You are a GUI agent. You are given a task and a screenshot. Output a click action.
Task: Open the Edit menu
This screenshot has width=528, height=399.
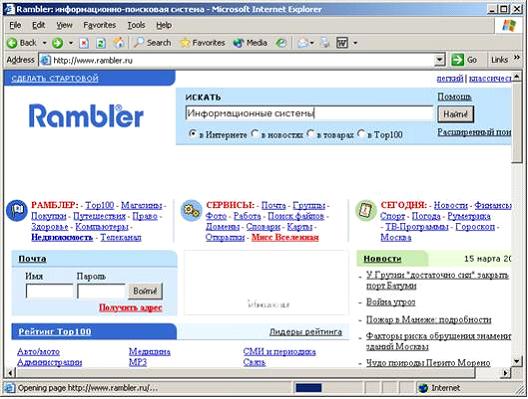tap(38, 25)
